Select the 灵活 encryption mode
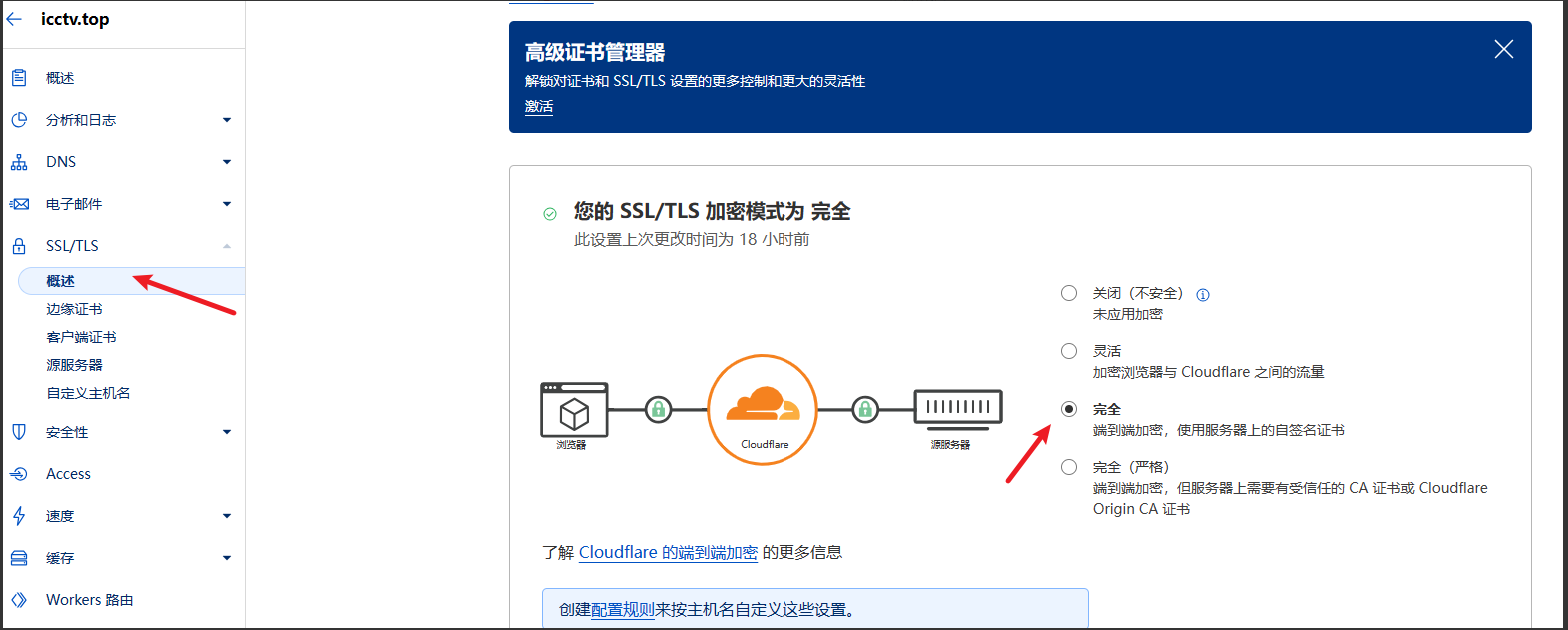1568x630 pixels. point(1069,351)
